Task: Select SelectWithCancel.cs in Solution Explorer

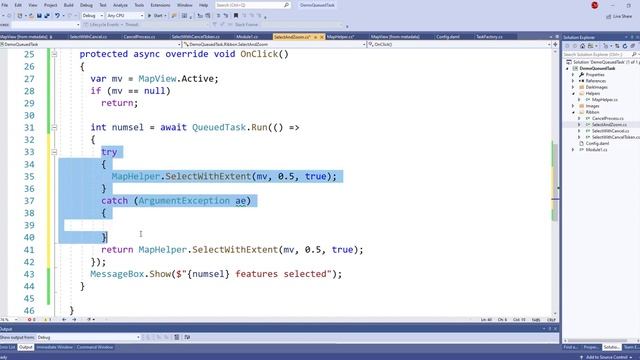Action: pyautogui.click(x=610, y=131)
